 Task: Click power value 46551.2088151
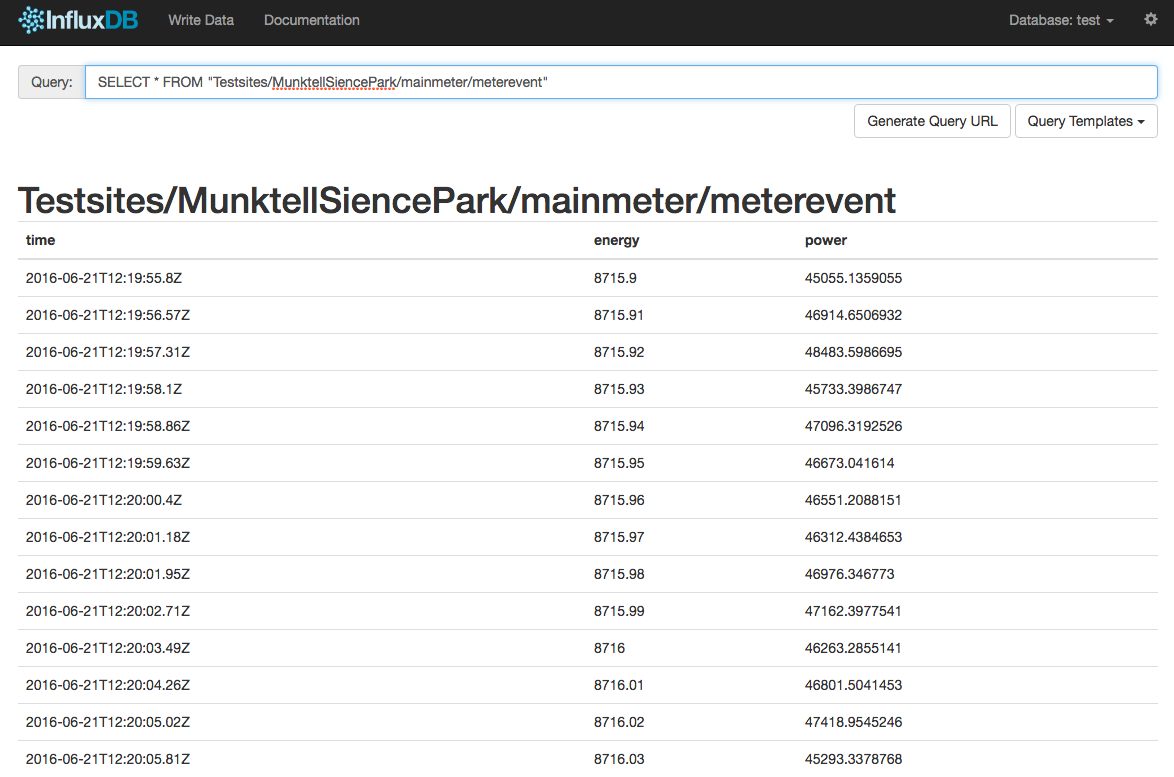pos(854,500)
